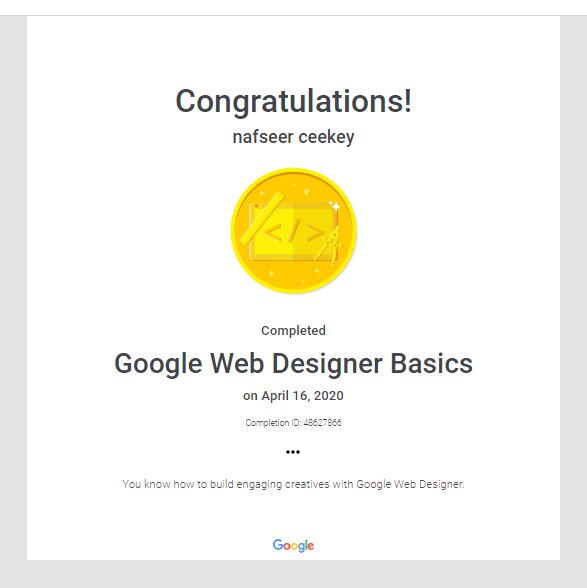Click the Completion ID label text

tap(273, 423)
